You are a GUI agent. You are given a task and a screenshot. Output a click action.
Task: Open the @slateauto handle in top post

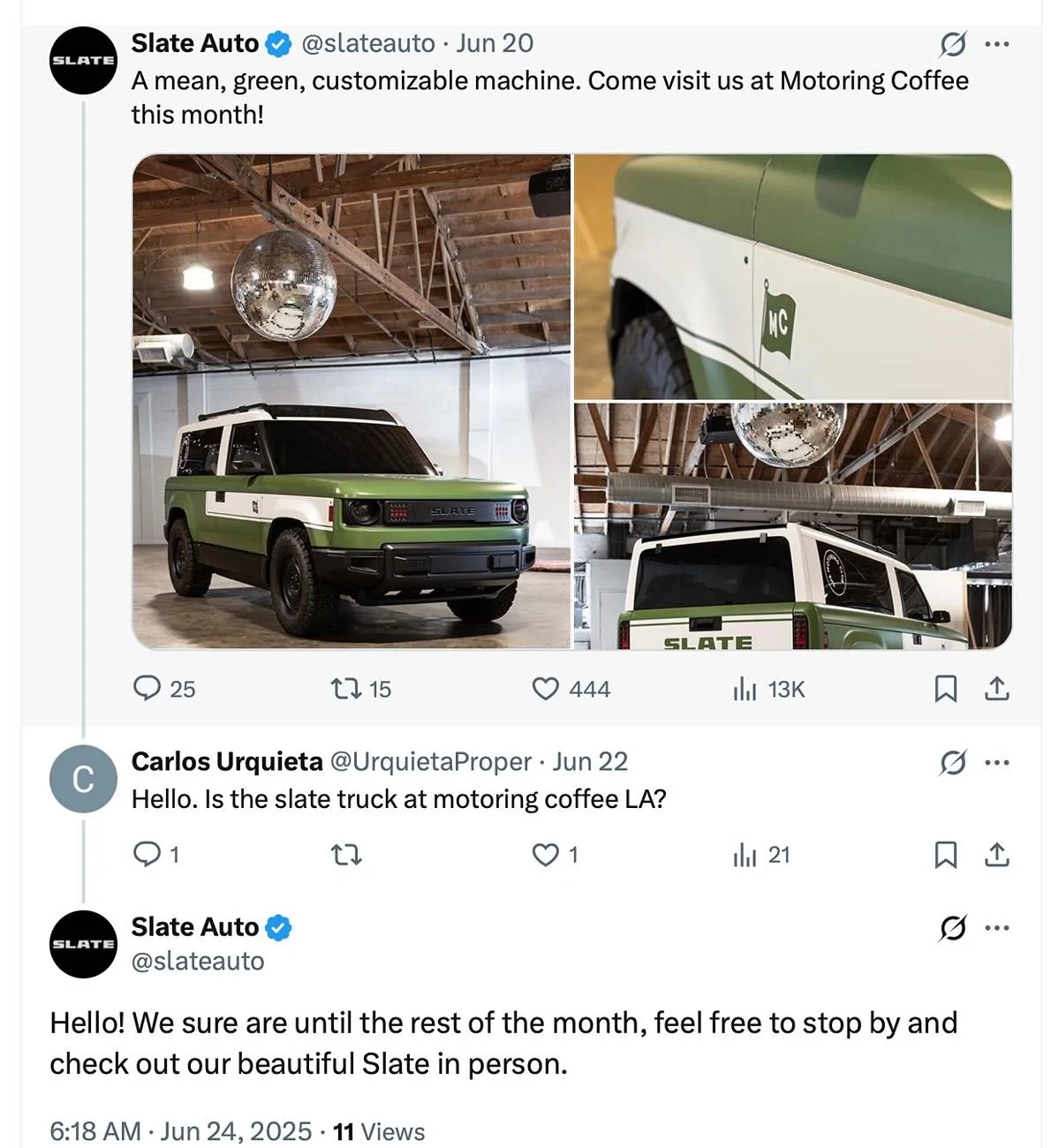368,43
